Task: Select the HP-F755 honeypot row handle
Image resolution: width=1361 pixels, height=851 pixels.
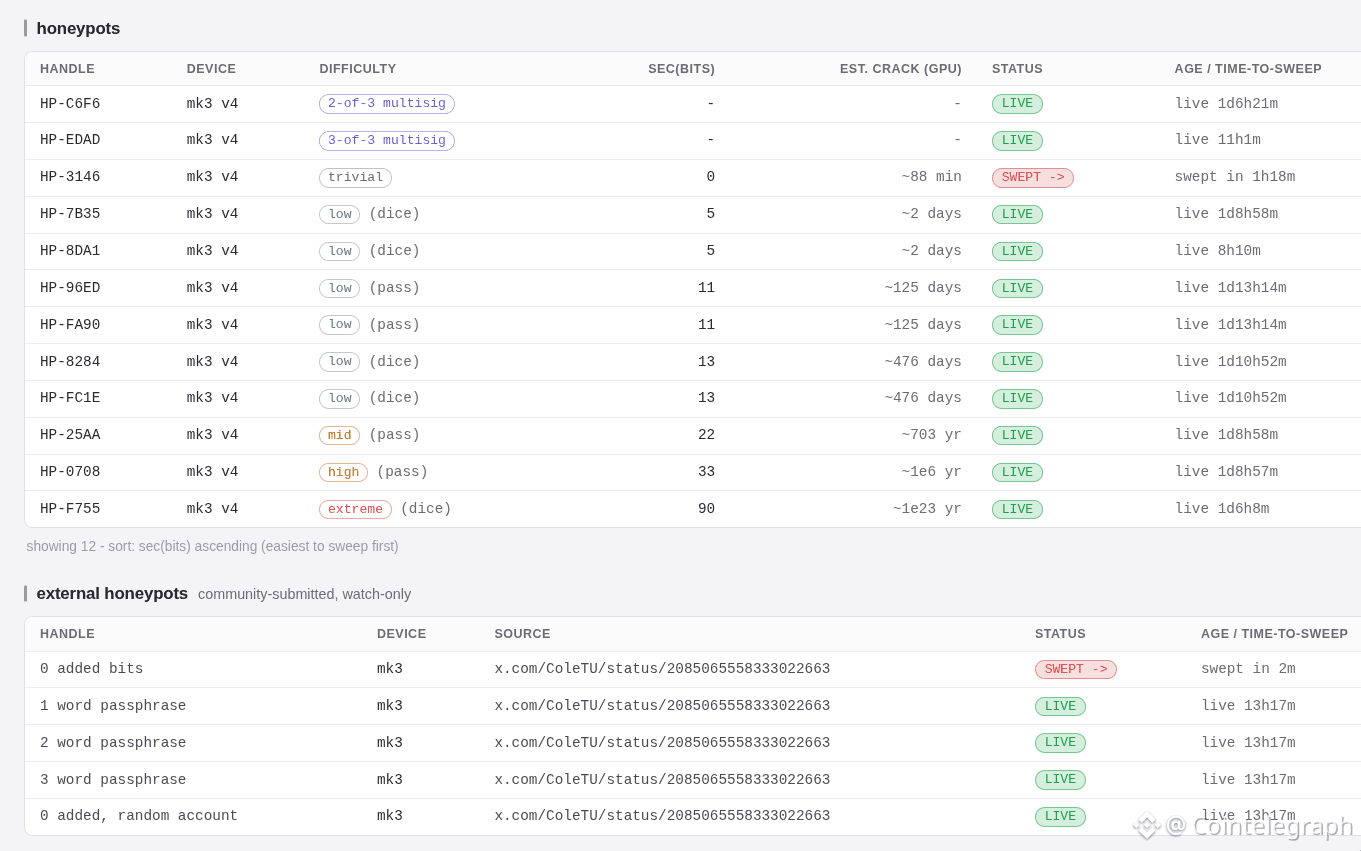Action: tap(70, 509)
